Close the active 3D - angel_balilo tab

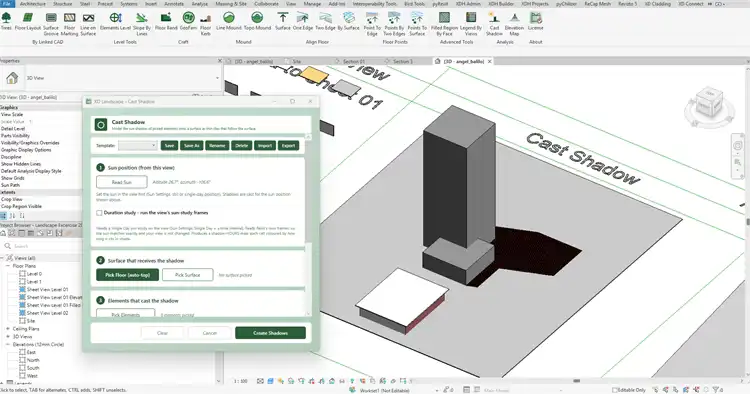[x=489, y=62]
